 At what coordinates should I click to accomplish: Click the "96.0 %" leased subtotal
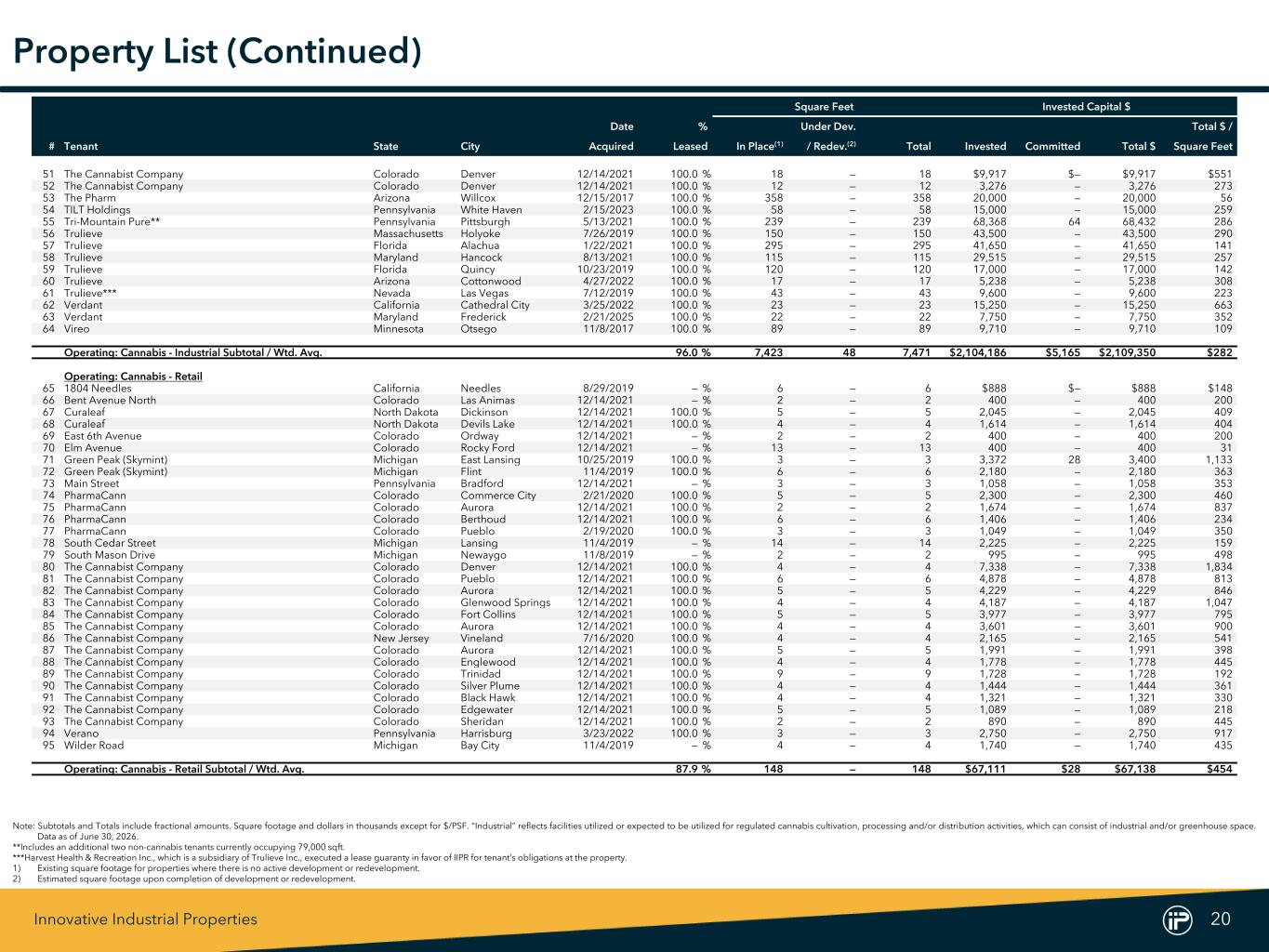point(692,352)
